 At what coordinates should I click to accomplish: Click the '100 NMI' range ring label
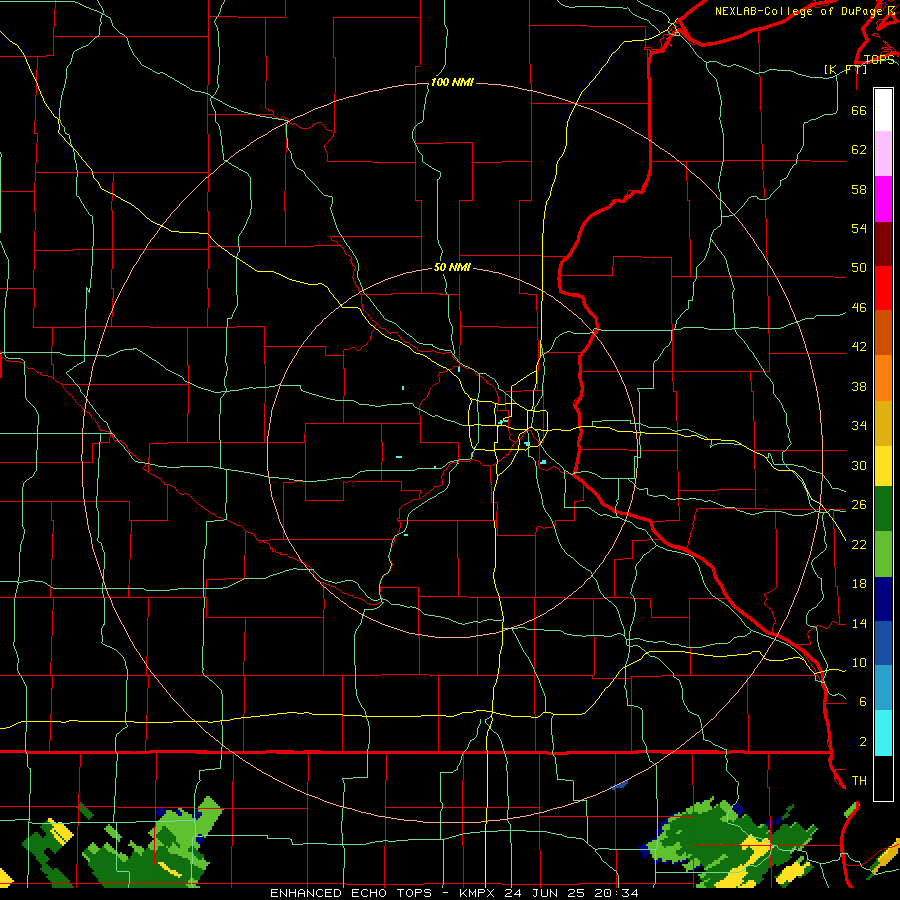[x=452, y=83]
